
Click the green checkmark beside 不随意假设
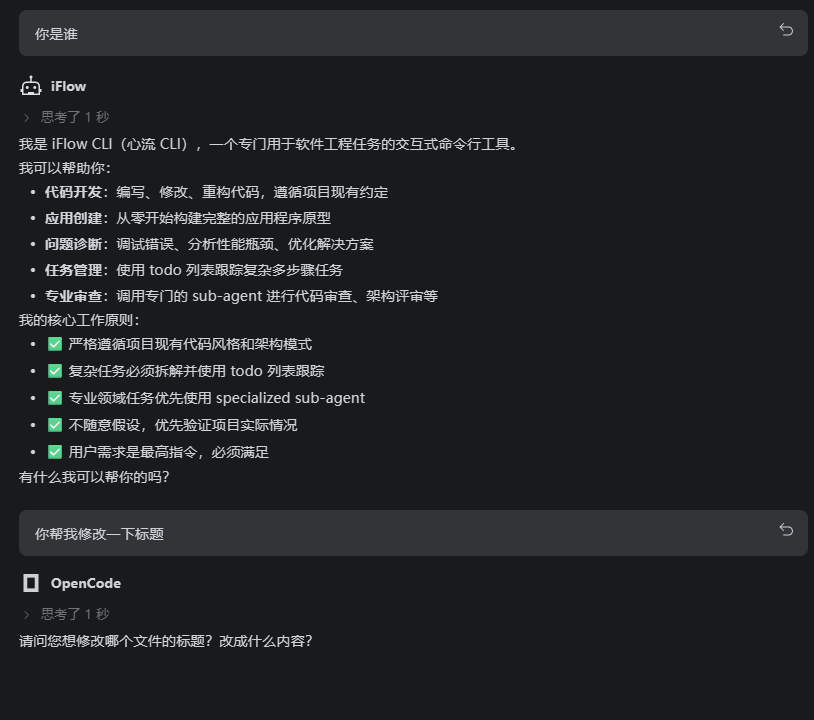click(x=55, y=425)
